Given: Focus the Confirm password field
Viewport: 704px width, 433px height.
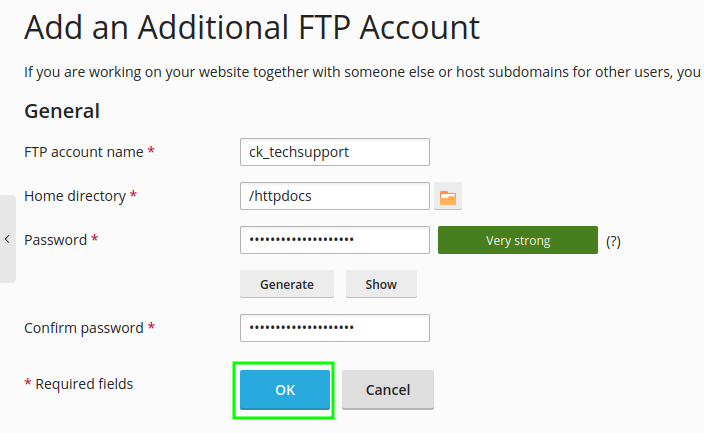Looking at the screenshot, I should click(x=335, y=328).
